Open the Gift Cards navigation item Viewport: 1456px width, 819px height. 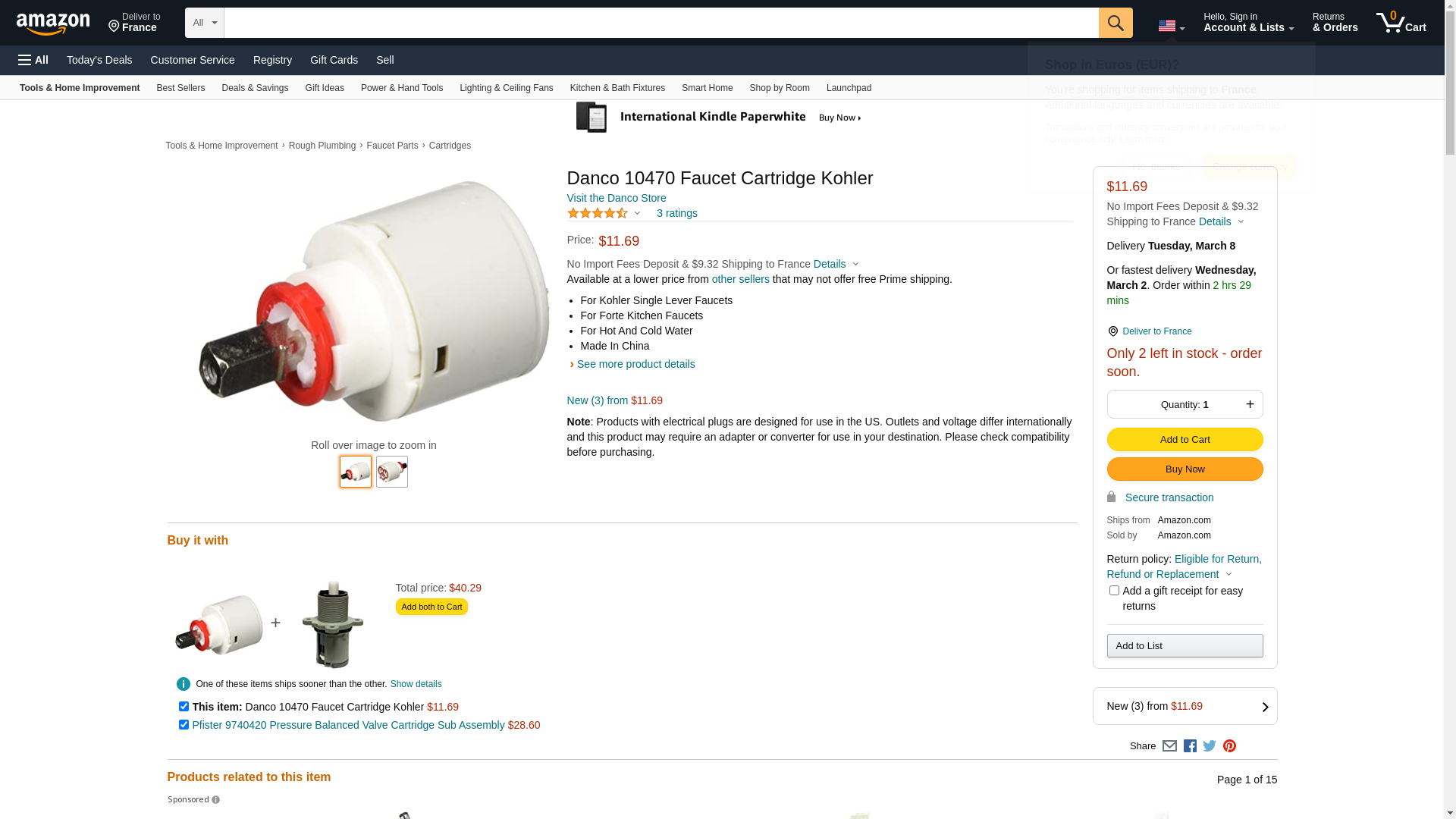[334, 60]
